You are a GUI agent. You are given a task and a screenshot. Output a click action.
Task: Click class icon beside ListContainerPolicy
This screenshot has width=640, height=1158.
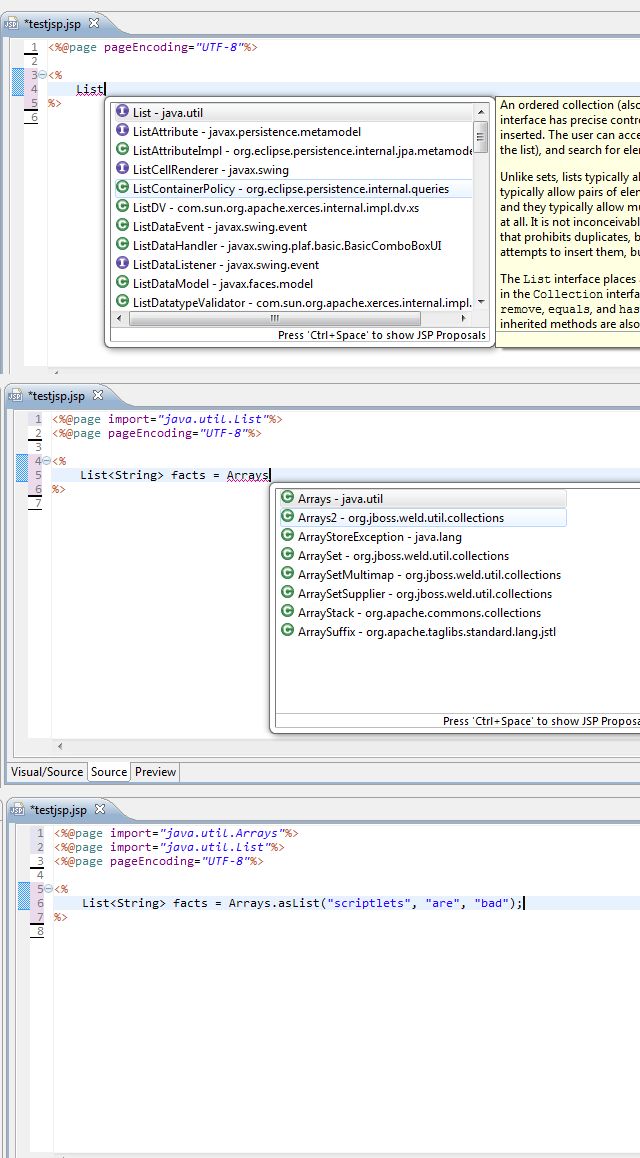123,188
